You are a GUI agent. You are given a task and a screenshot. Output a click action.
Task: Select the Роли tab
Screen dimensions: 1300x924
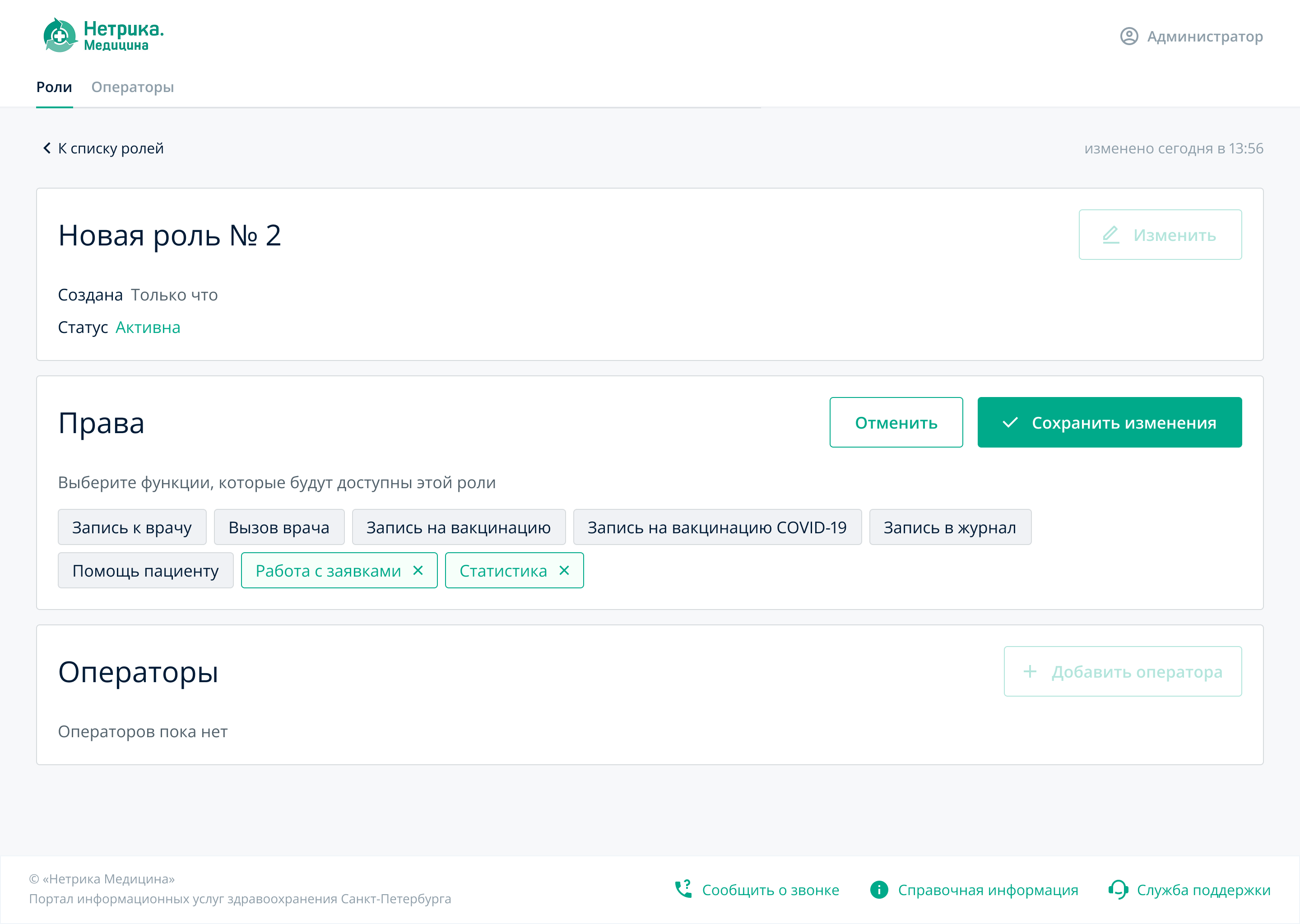tap(54, 87)
